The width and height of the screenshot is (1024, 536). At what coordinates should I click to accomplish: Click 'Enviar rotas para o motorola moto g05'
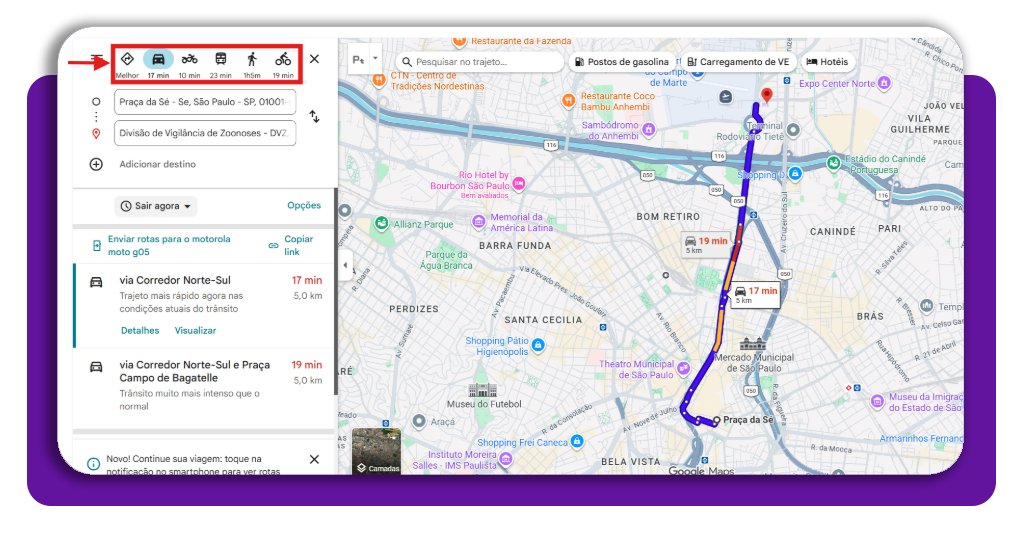tap(167, 245)
